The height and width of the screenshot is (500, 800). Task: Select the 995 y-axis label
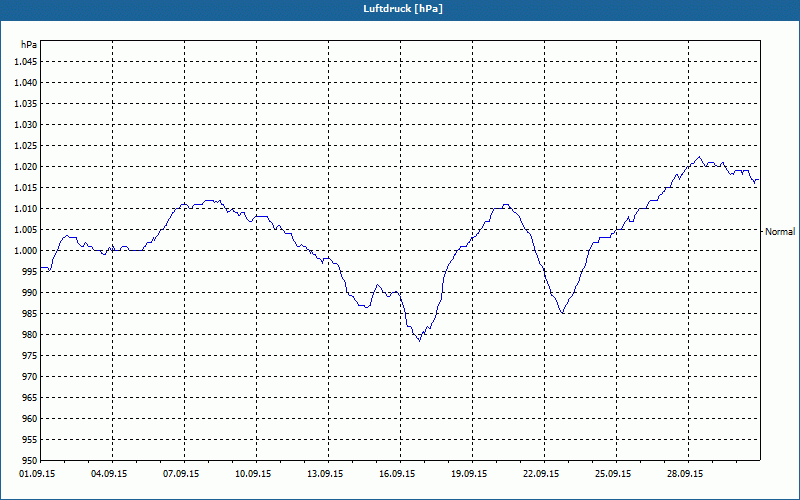[30, 272]
